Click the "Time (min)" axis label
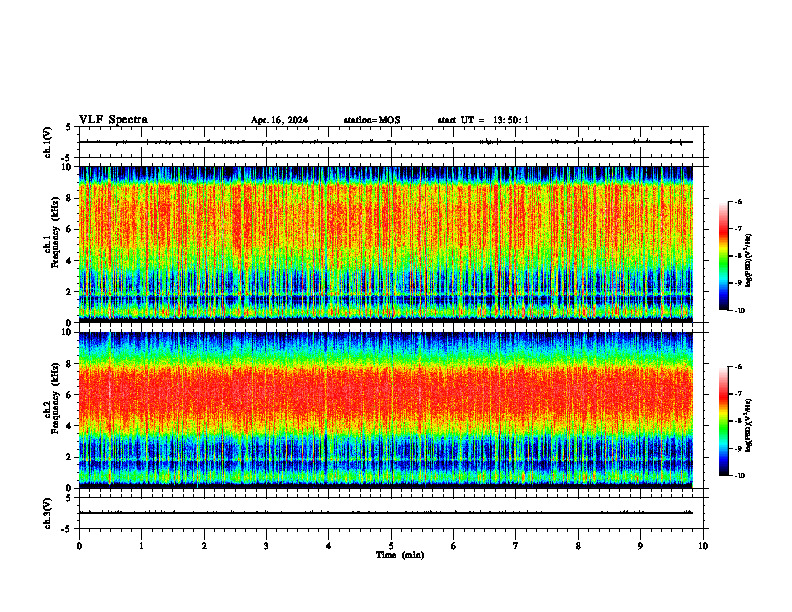Viewport: 792px width, 612px height. 400,555
